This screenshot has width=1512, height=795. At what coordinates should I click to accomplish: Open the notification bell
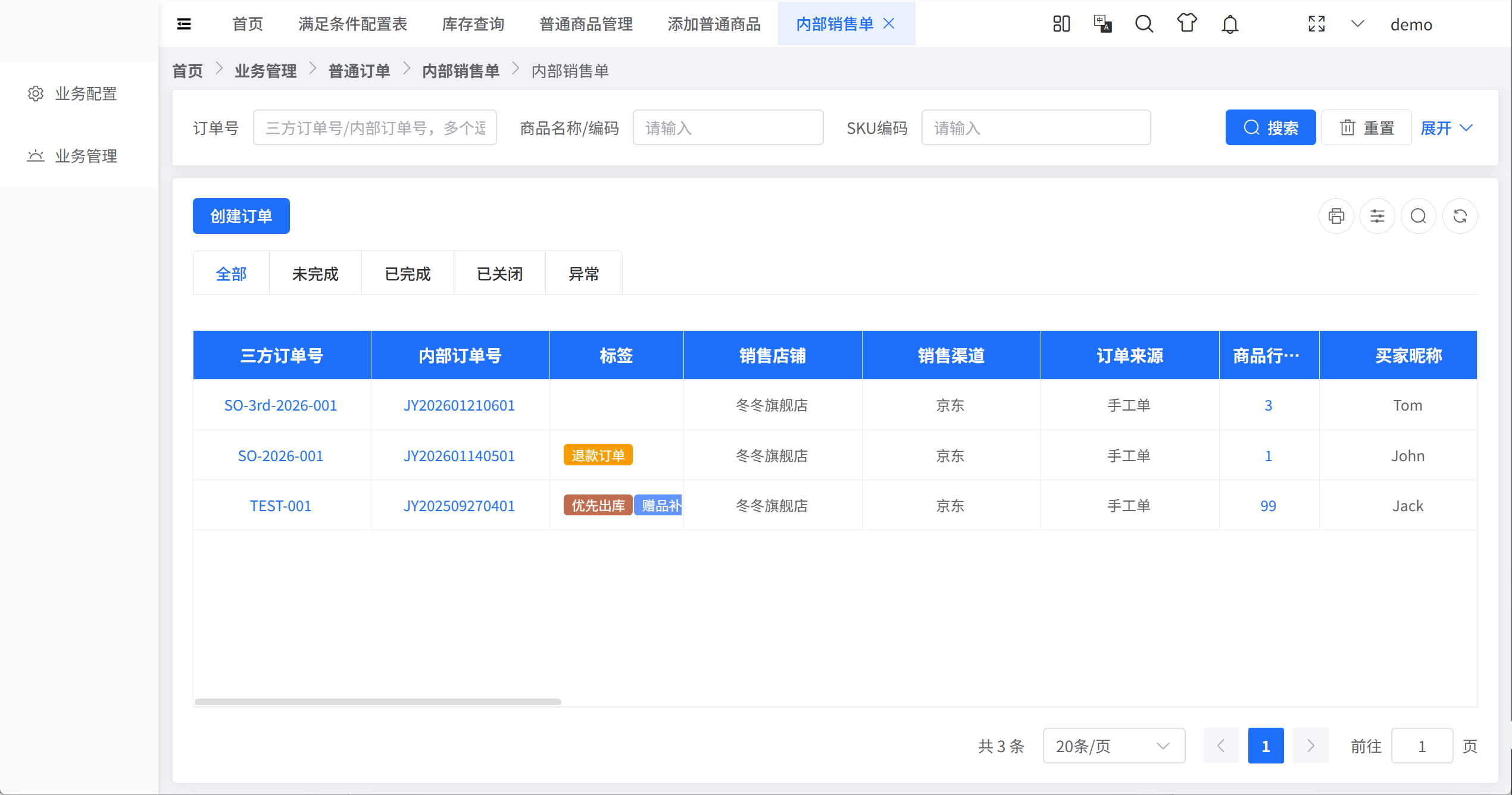click(1230, 24)
